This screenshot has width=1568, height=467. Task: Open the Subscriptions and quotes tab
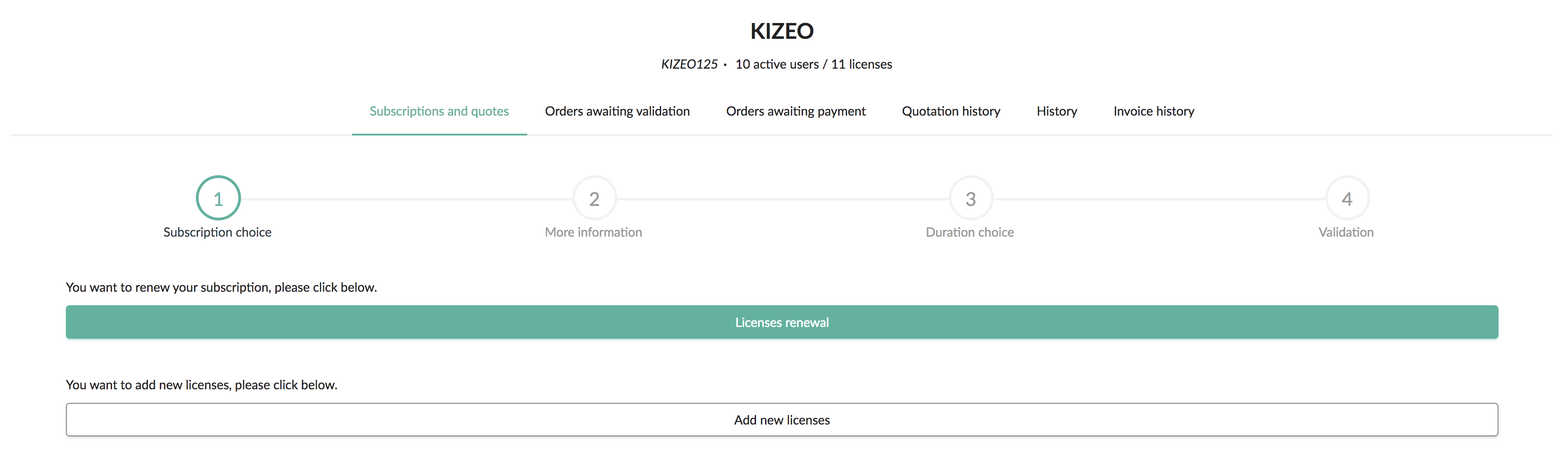(439, 112)
